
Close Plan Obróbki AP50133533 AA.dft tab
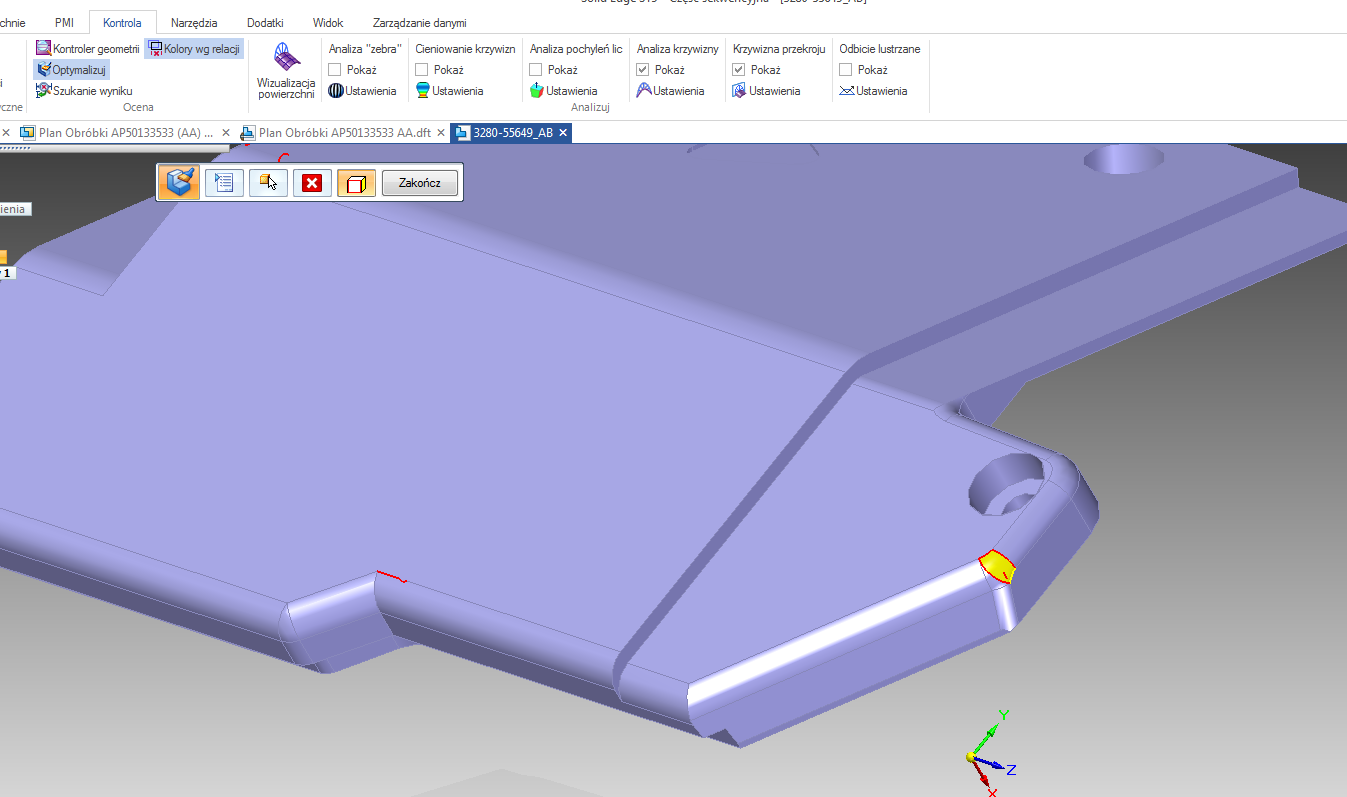[x=440, y=133]
